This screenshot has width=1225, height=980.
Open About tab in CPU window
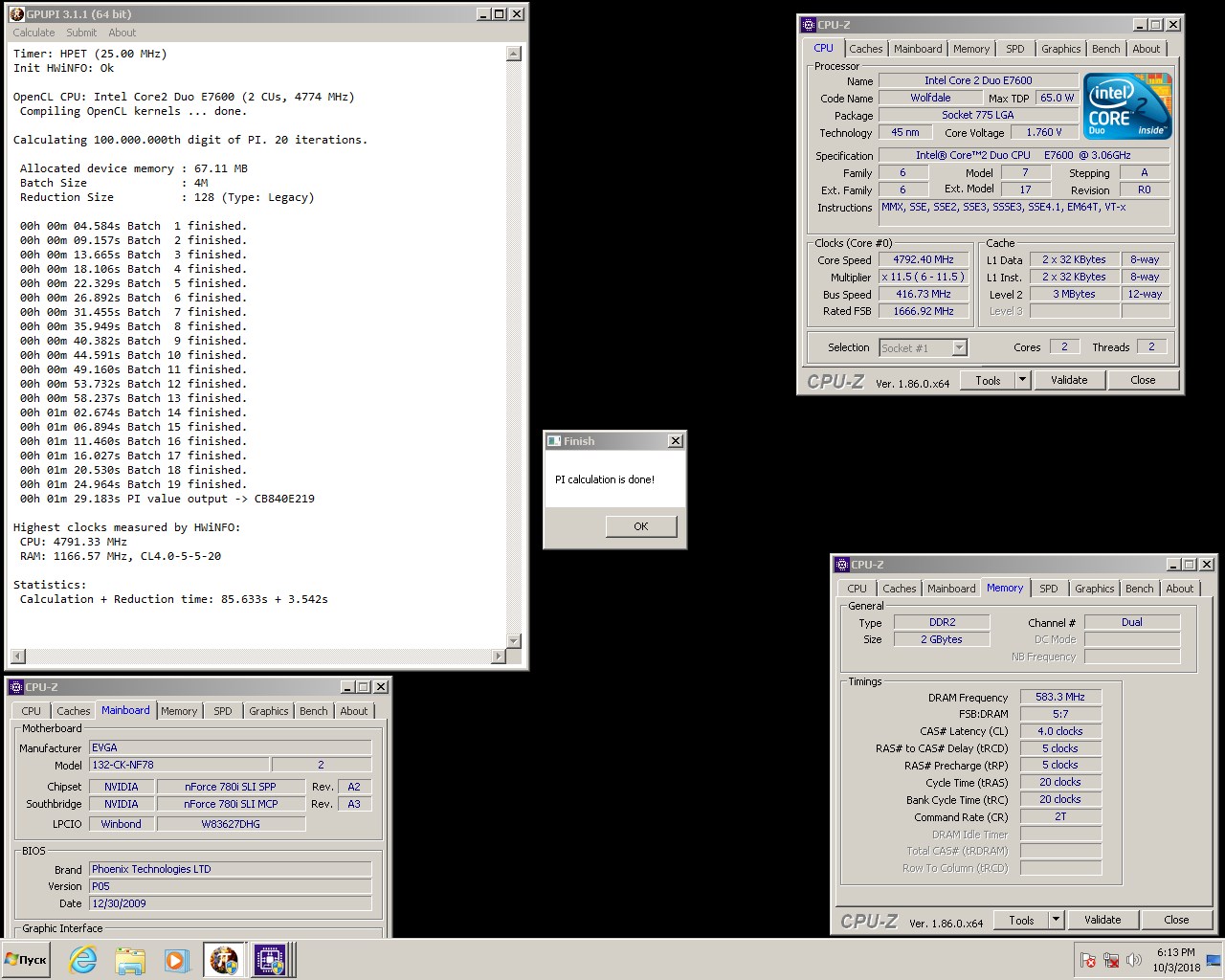[1147, 49]
